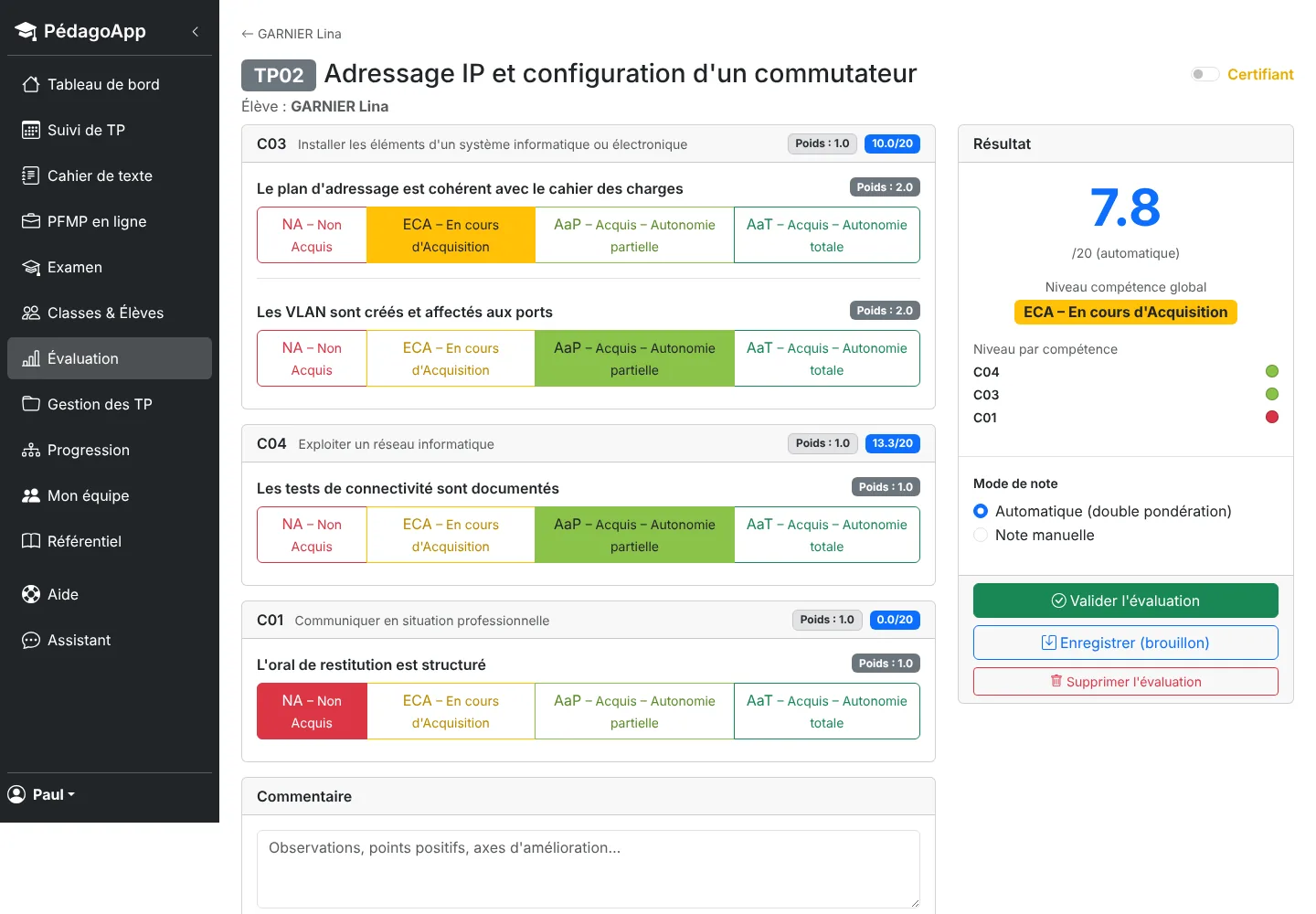Click the people icon for Classes & Élèves

click(31, 313)
